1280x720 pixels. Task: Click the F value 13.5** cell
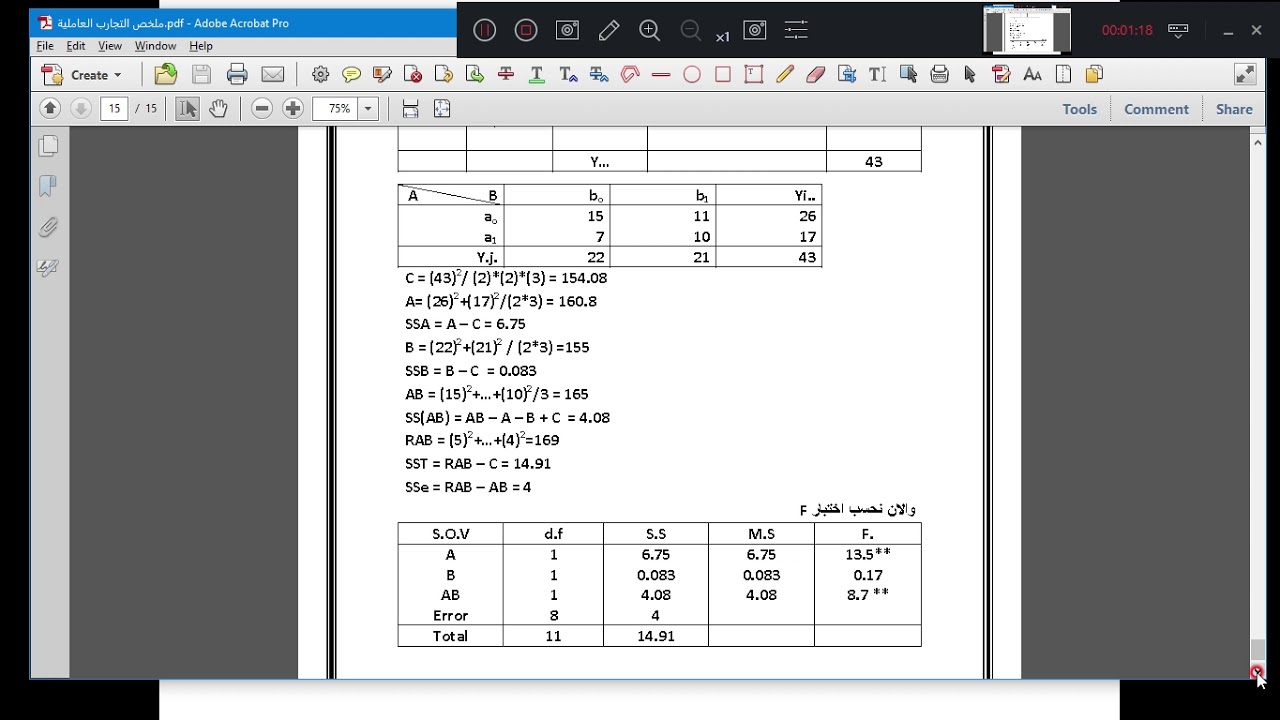click(867, 554)
